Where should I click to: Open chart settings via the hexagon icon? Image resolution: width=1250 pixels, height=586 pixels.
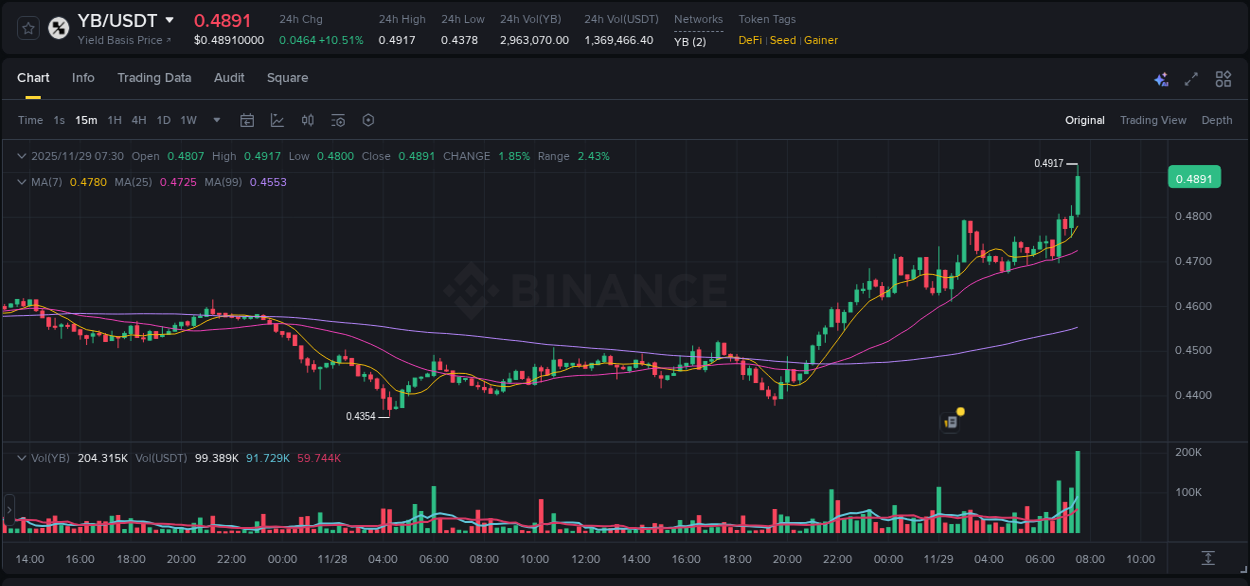click(x=368, y=120)
